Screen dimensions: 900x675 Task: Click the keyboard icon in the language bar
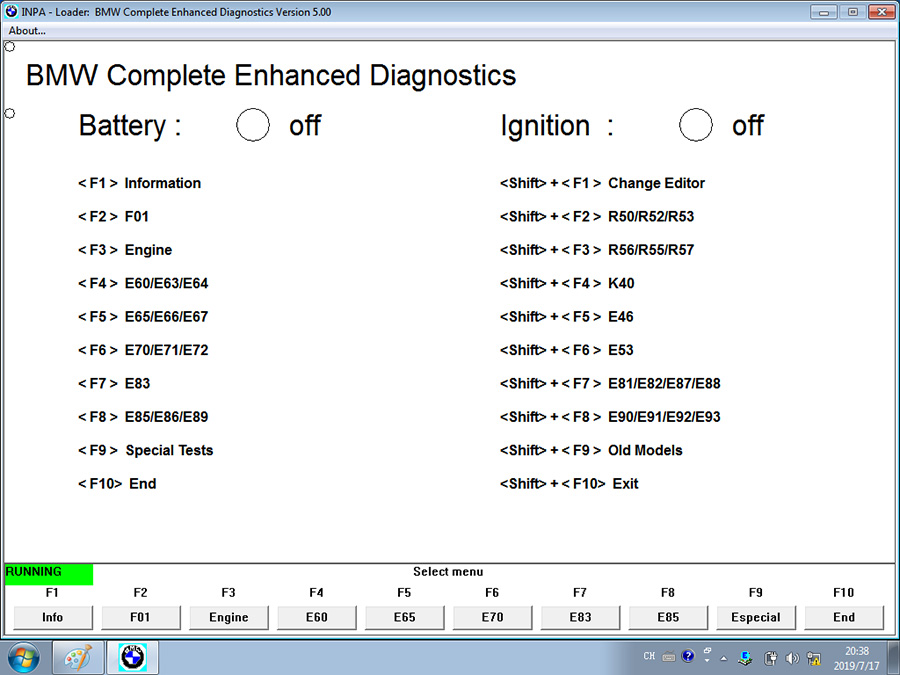click(669, 657)
